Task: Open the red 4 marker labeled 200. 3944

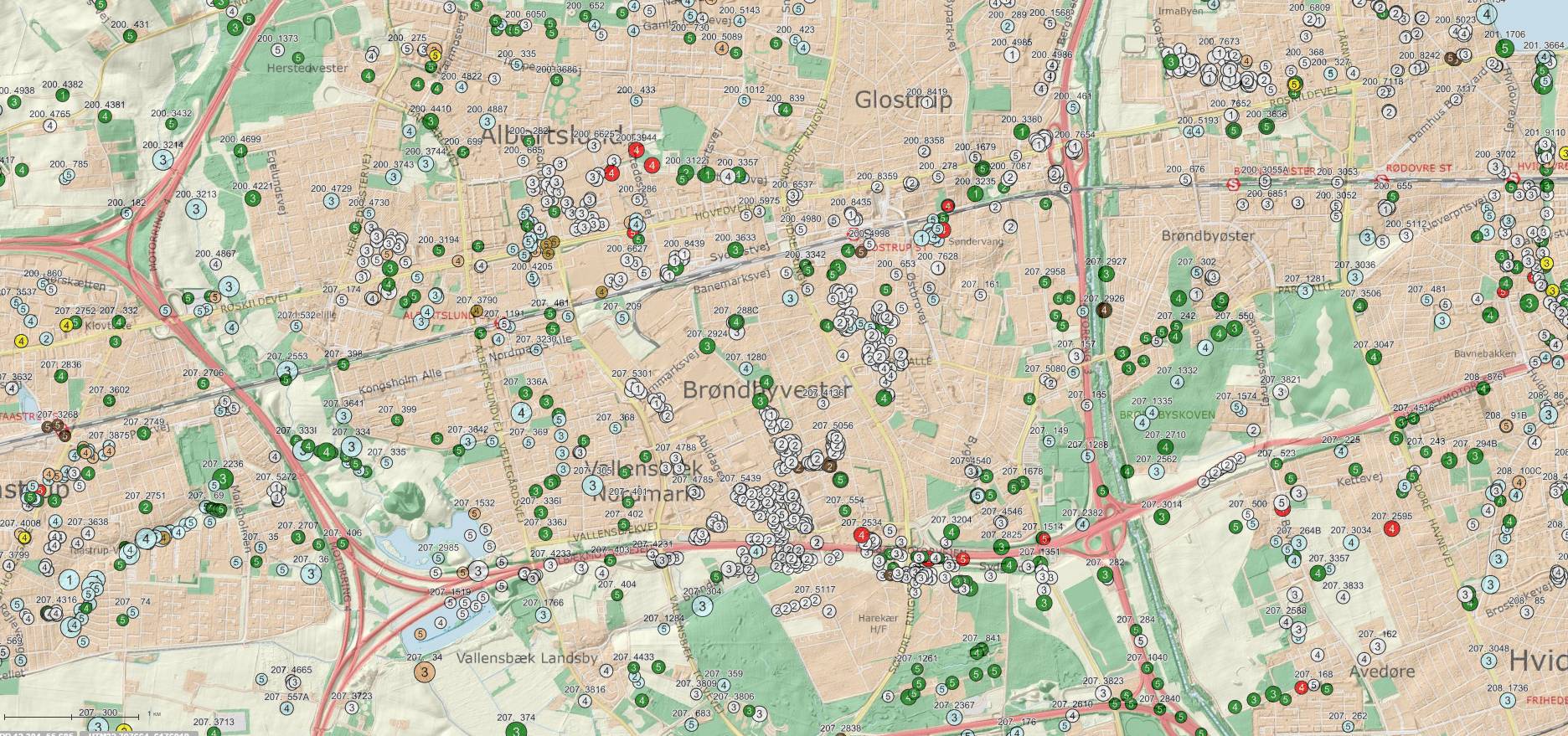Action: (x=636, y=151)
